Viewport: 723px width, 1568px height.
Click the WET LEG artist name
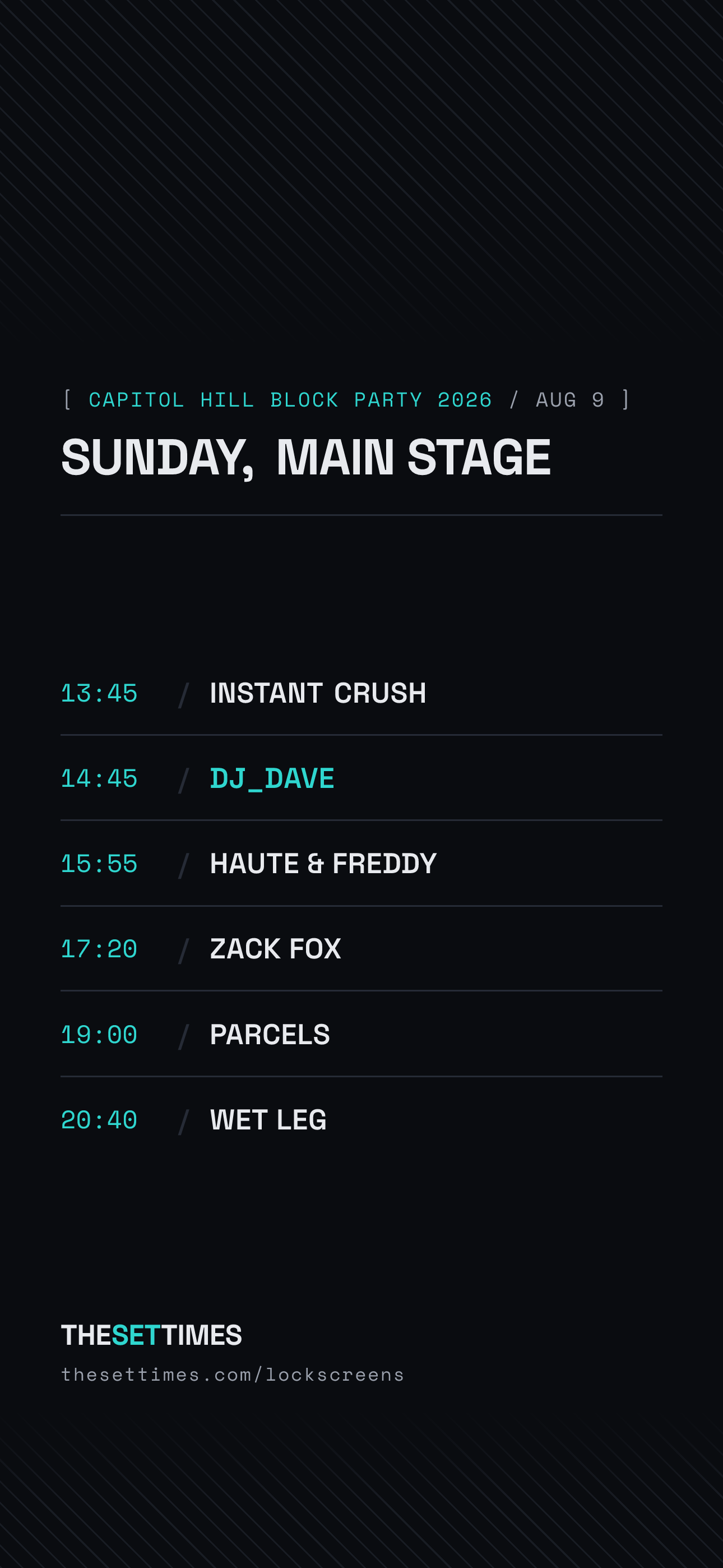(x=268, y=1120)
